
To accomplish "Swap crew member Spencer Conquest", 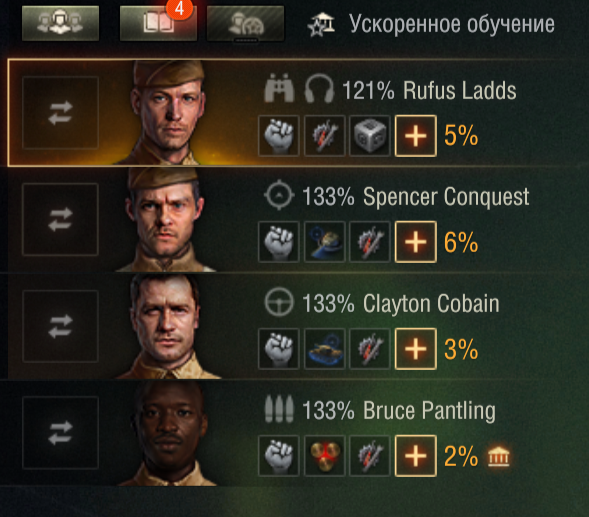I will pyautogui.click(x=60, y=219).
